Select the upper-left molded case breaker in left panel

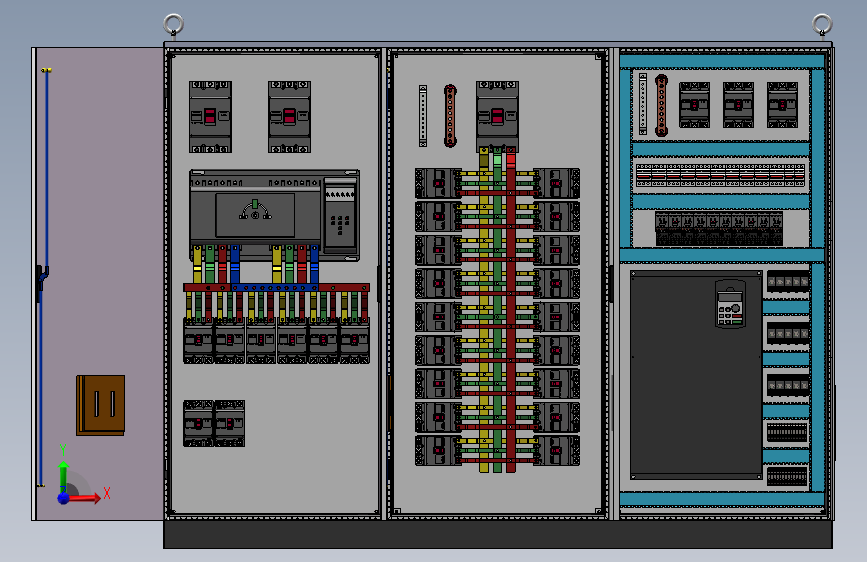pyautogui.click(x=210, y=117)
